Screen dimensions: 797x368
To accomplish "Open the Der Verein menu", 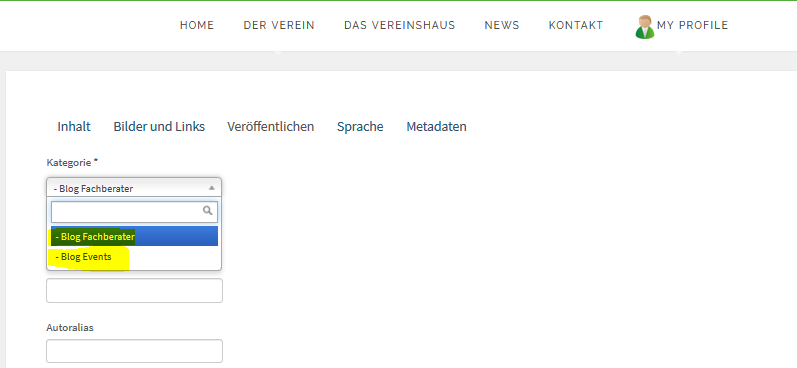I will 279,25.
